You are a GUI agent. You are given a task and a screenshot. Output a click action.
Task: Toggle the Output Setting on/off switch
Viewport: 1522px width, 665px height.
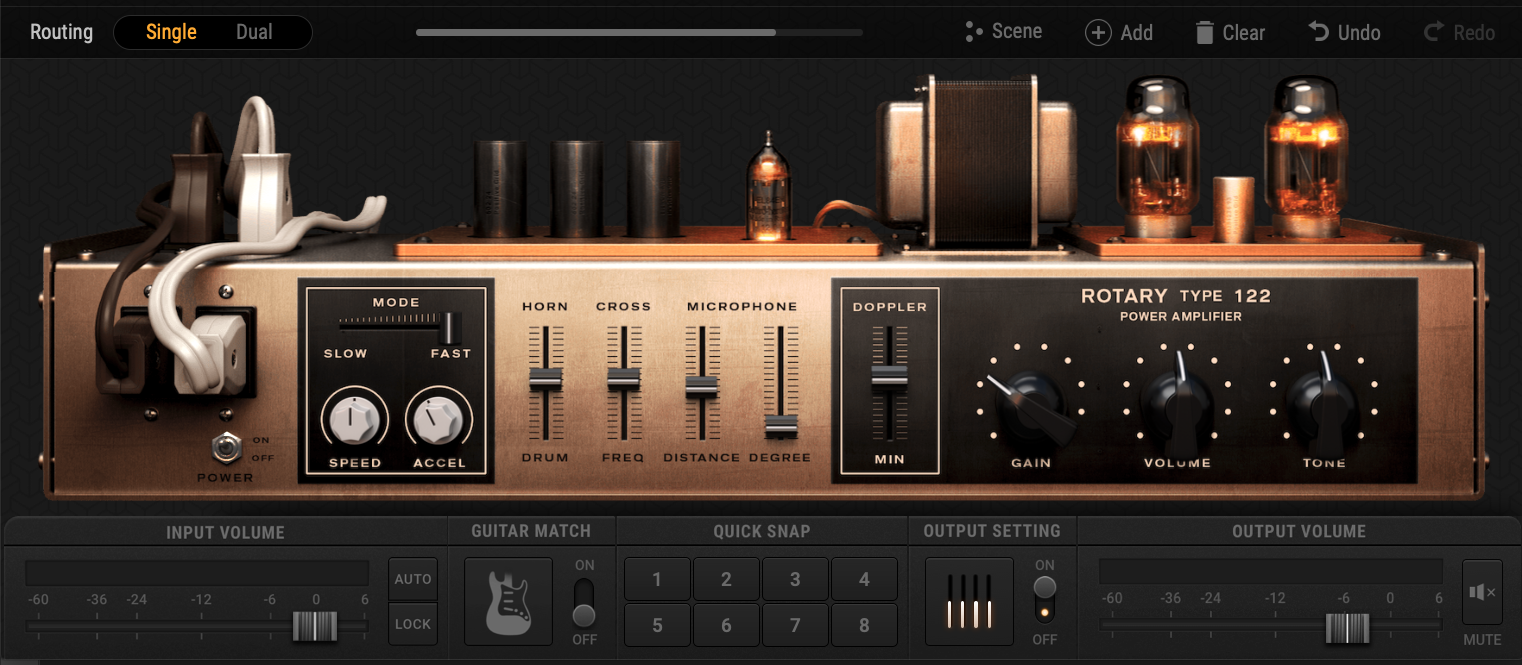tap(1045, 600)
